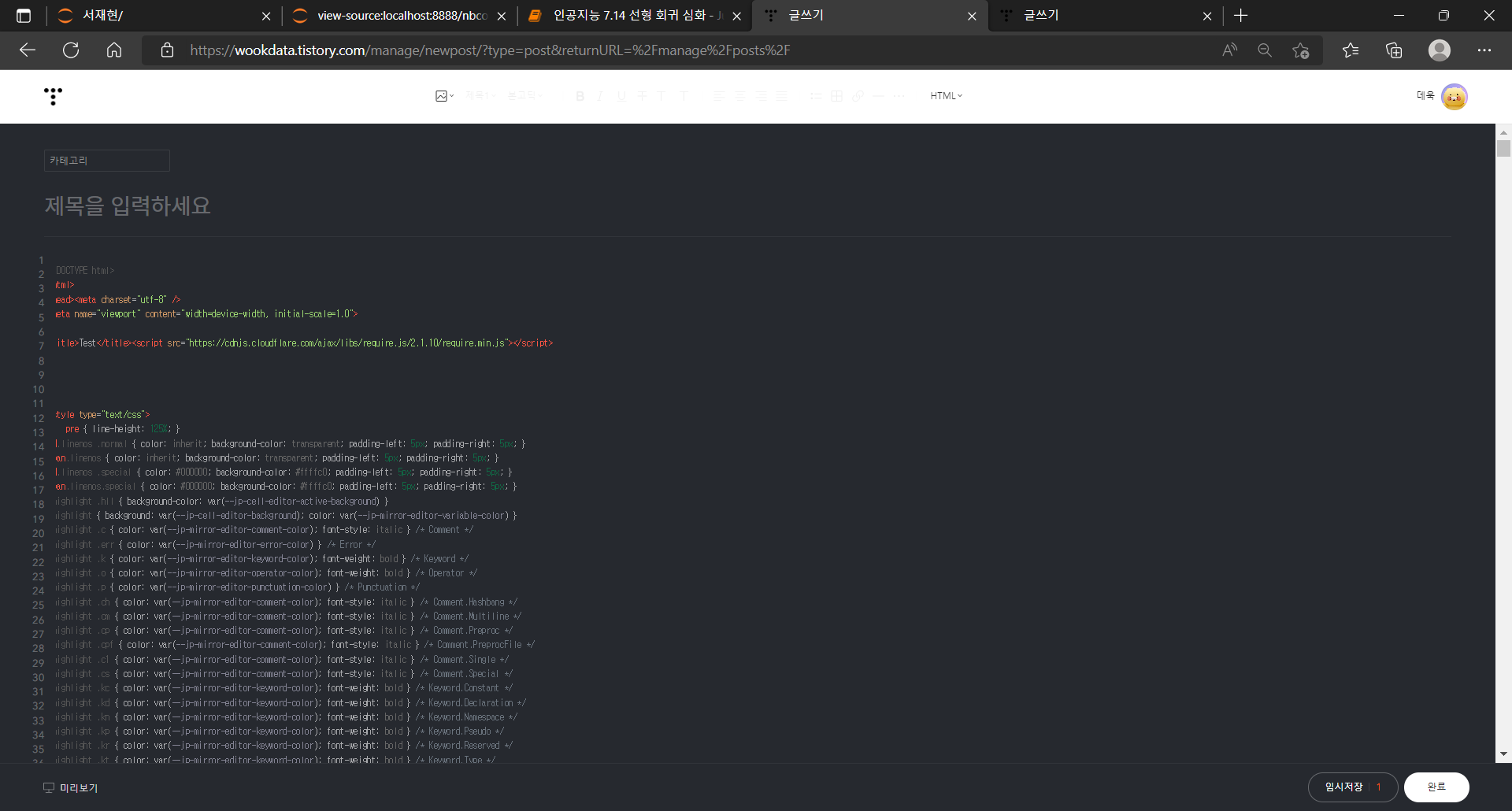
Task: View site information lock icon
Action: point(167,50)
